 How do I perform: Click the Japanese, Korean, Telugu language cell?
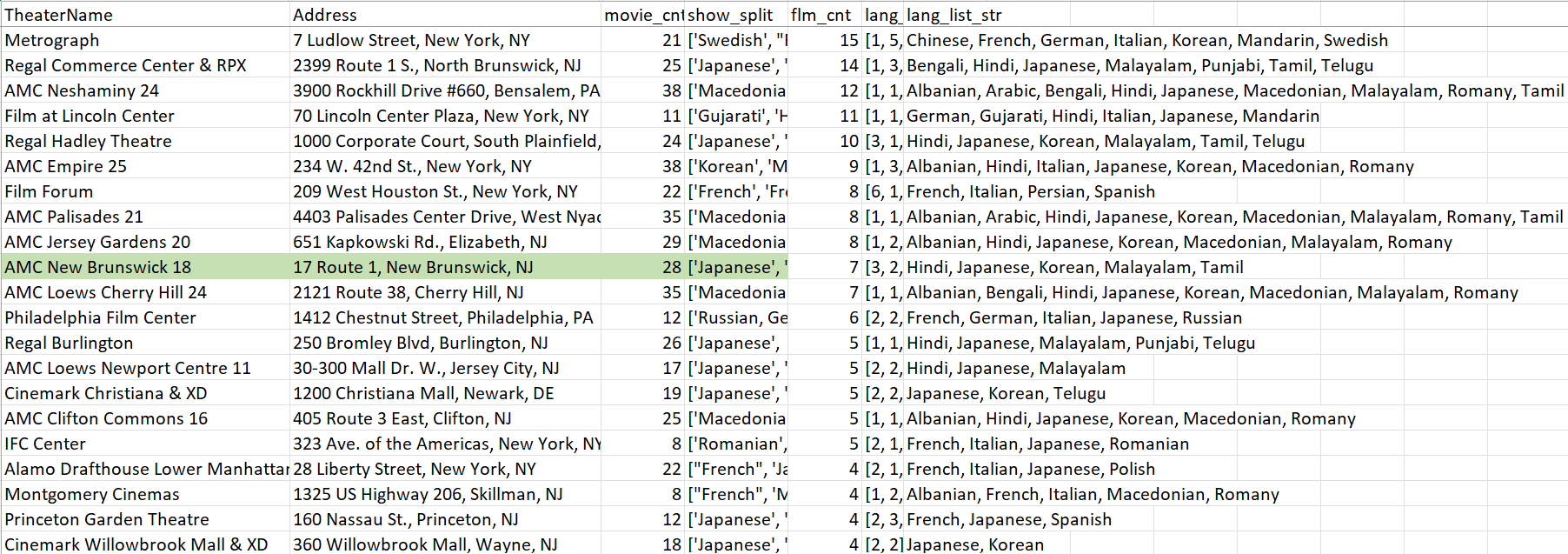coord(1006,393)
